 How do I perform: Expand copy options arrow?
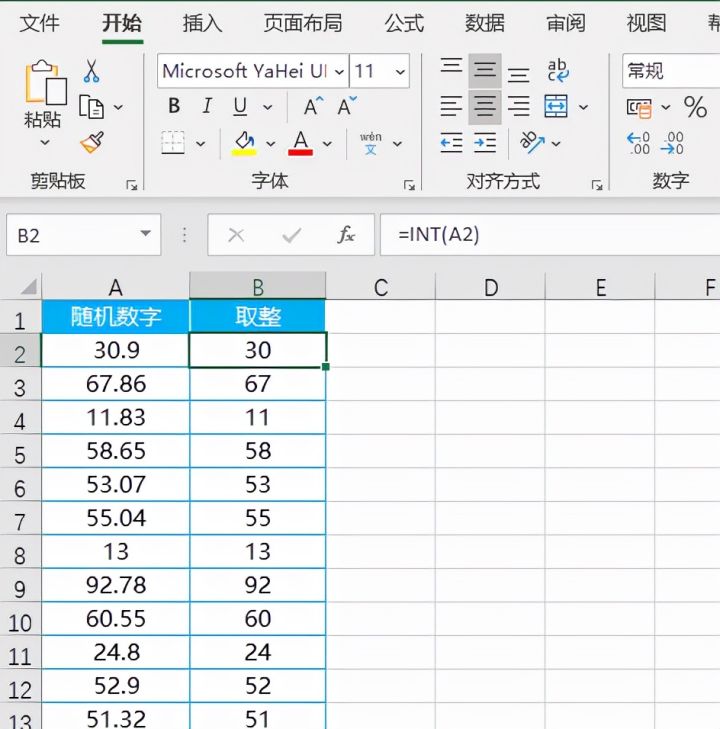(118, 107)
